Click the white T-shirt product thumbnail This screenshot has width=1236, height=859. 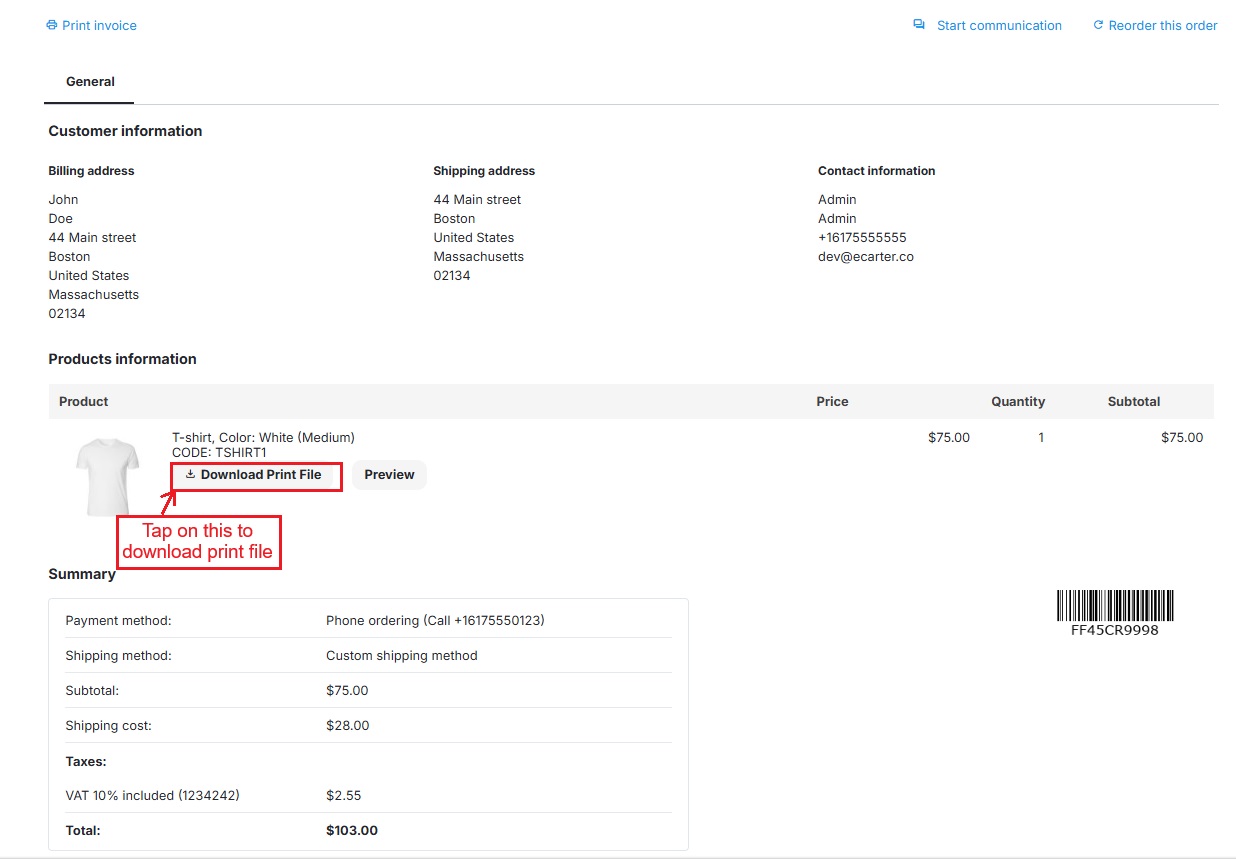pyautogui.click(x=107, y=476)
